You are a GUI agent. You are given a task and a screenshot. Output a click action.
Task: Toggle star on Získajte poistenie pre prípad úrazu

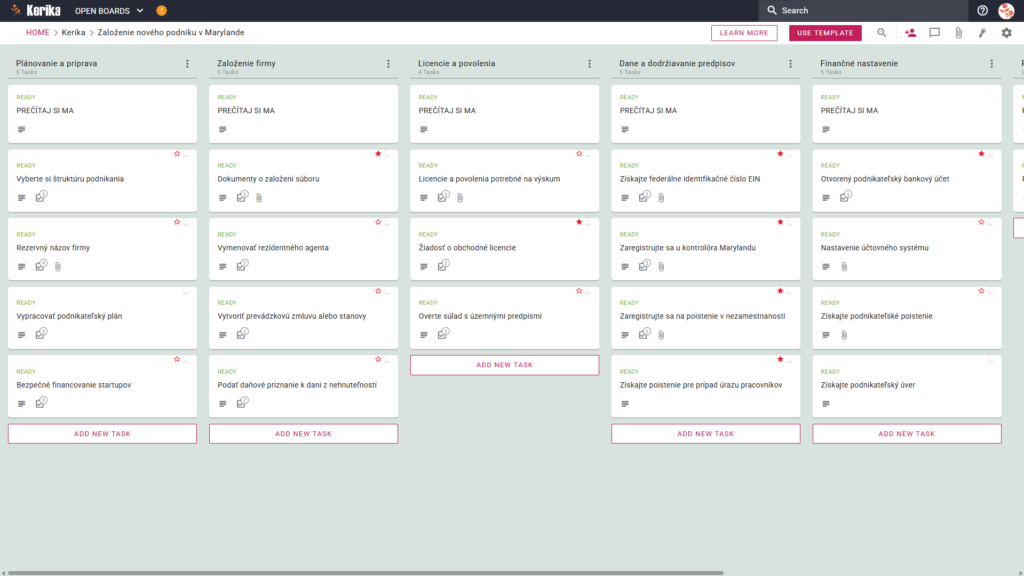(780, 360)
